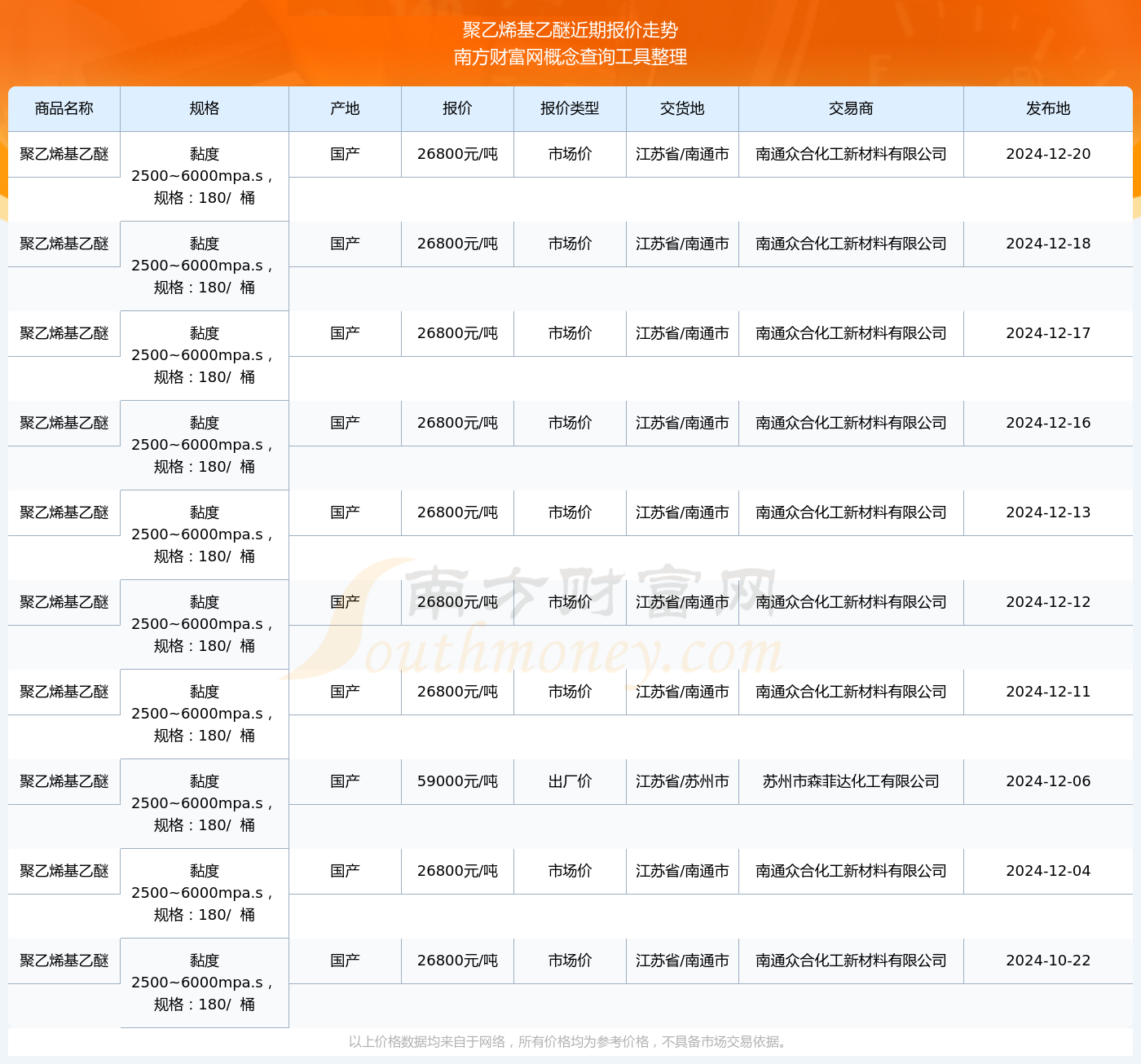
Task: Click the trader name in the 2024-12-11 row
Action: pos(851,692)
